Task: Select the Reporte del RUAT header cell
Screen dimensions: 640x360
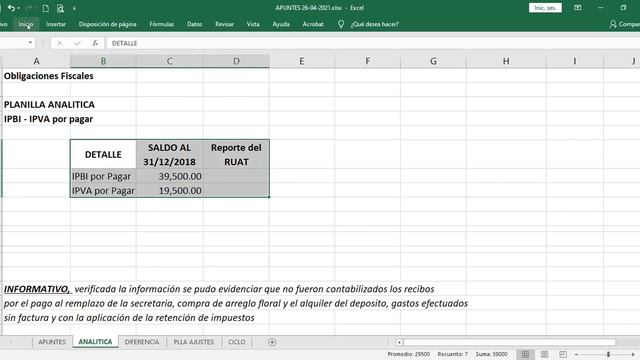Action: click(236, 155)
